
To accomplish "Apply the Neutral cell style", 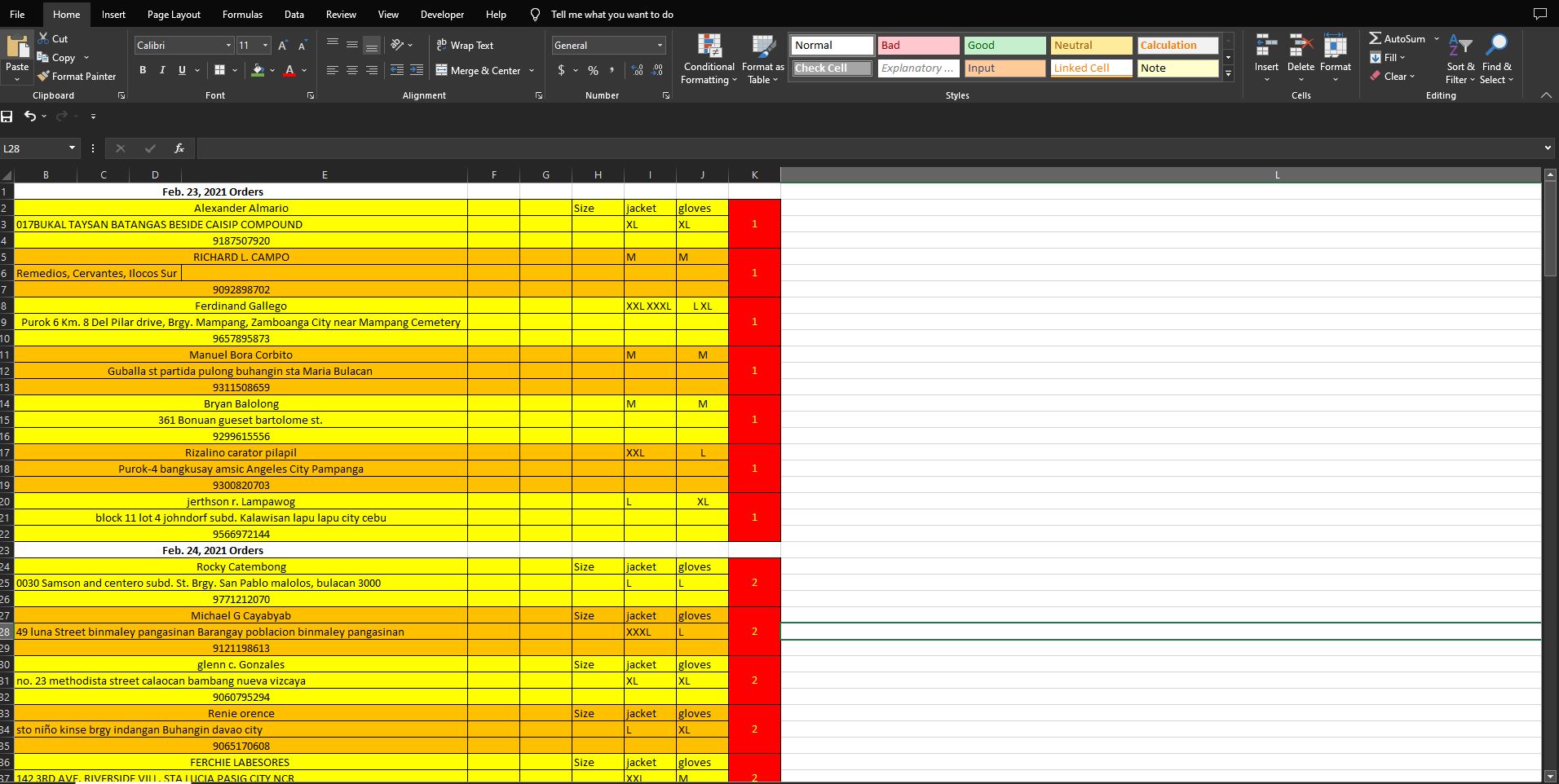I will [1091, 46].
